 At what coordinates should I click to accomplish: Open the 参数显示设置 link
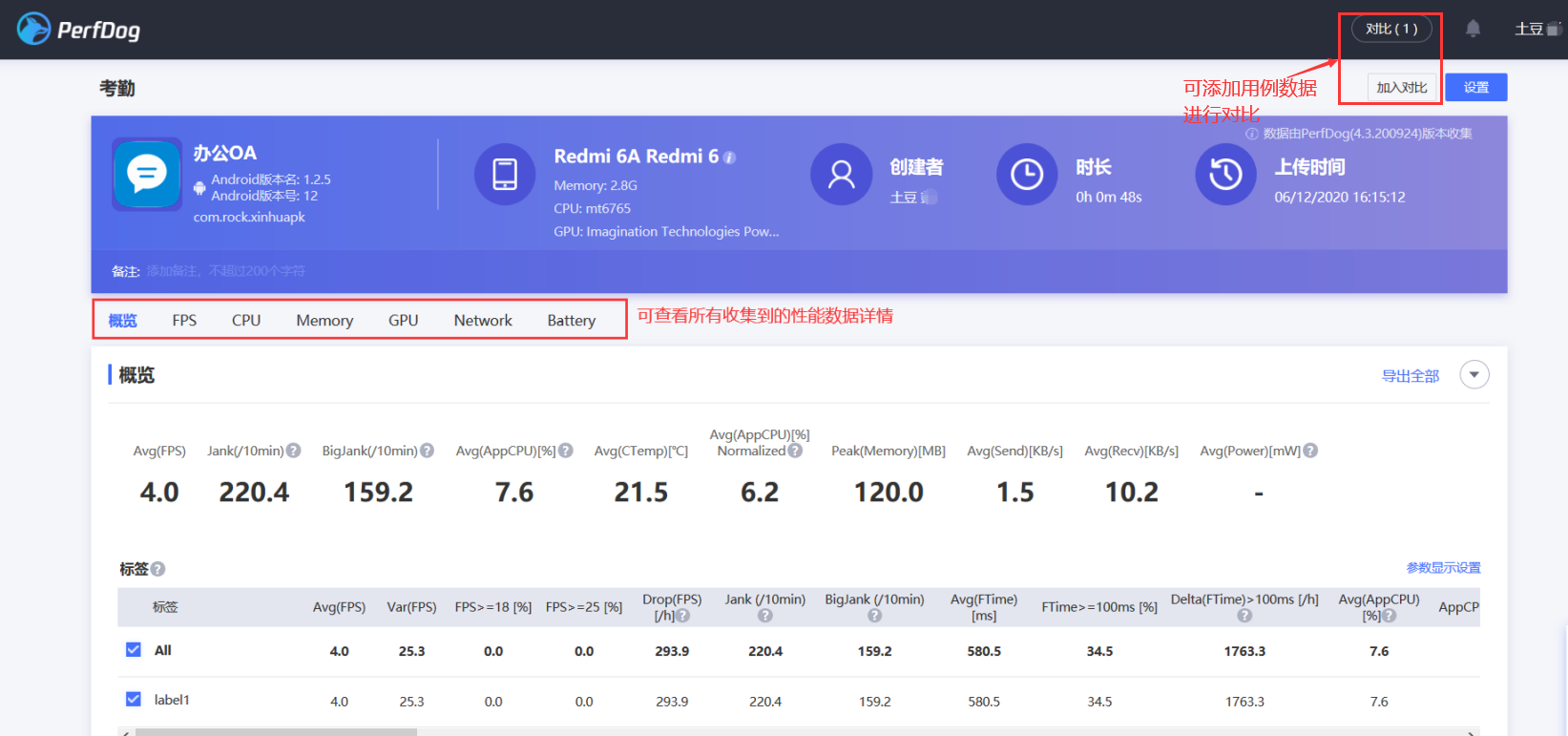(x=1443, y=568)
